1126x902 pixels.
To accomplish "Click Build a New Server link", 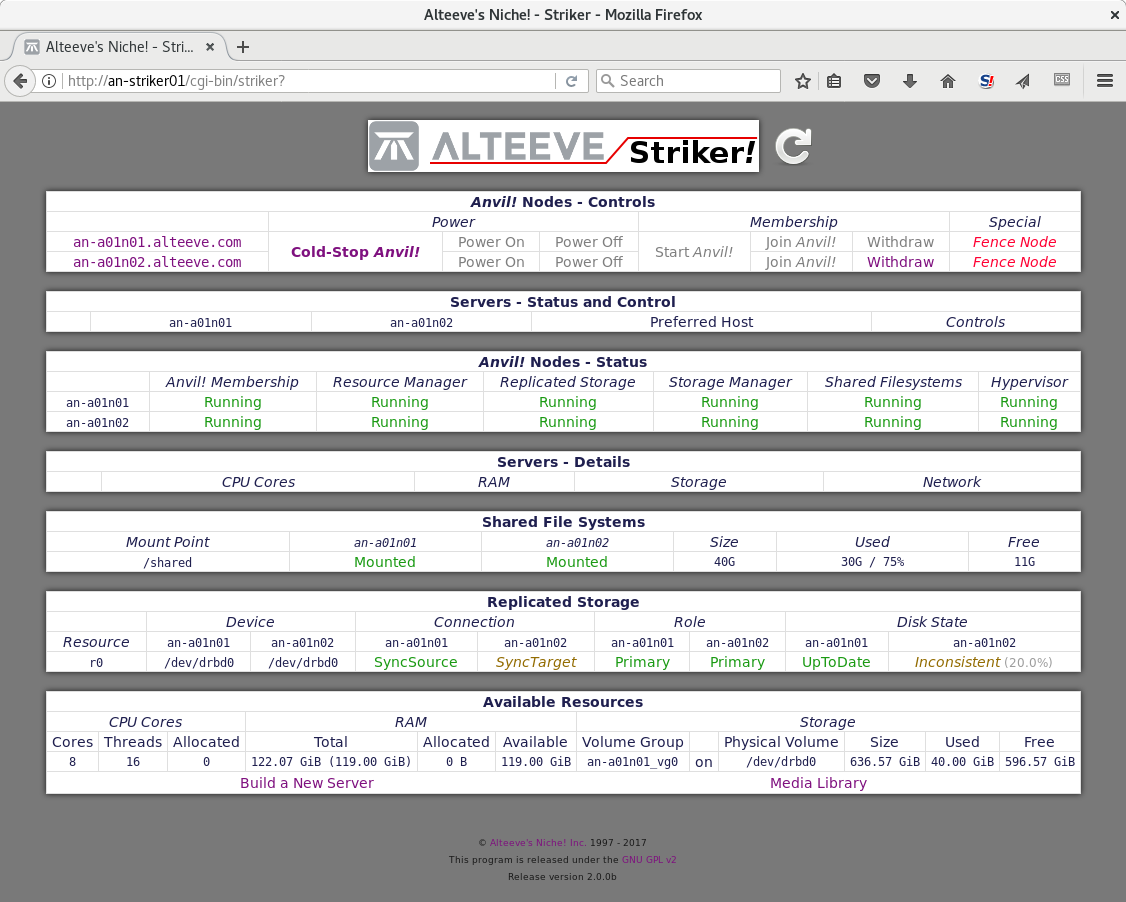I will tap(307, 783).
